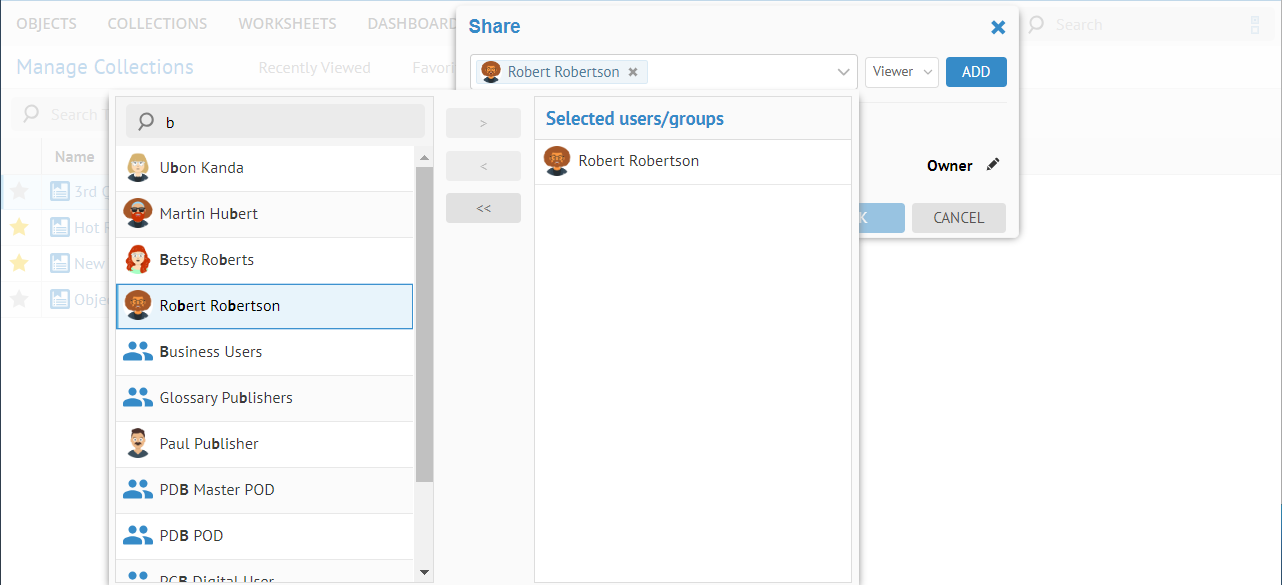Move selected user right with > button
Viewport: 1282px width, 585px height.
point(483,123)
